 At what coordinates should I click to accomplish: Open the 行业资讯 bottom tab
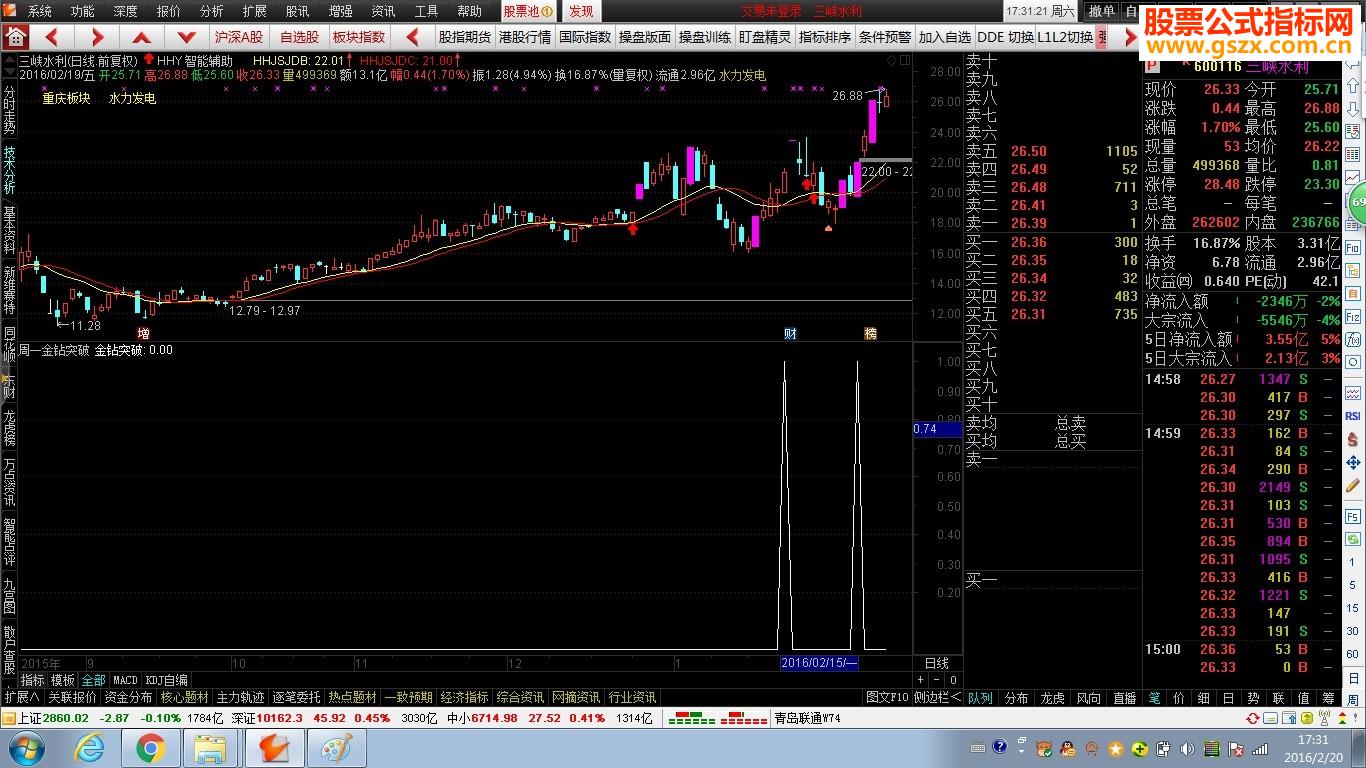point(632,697)
